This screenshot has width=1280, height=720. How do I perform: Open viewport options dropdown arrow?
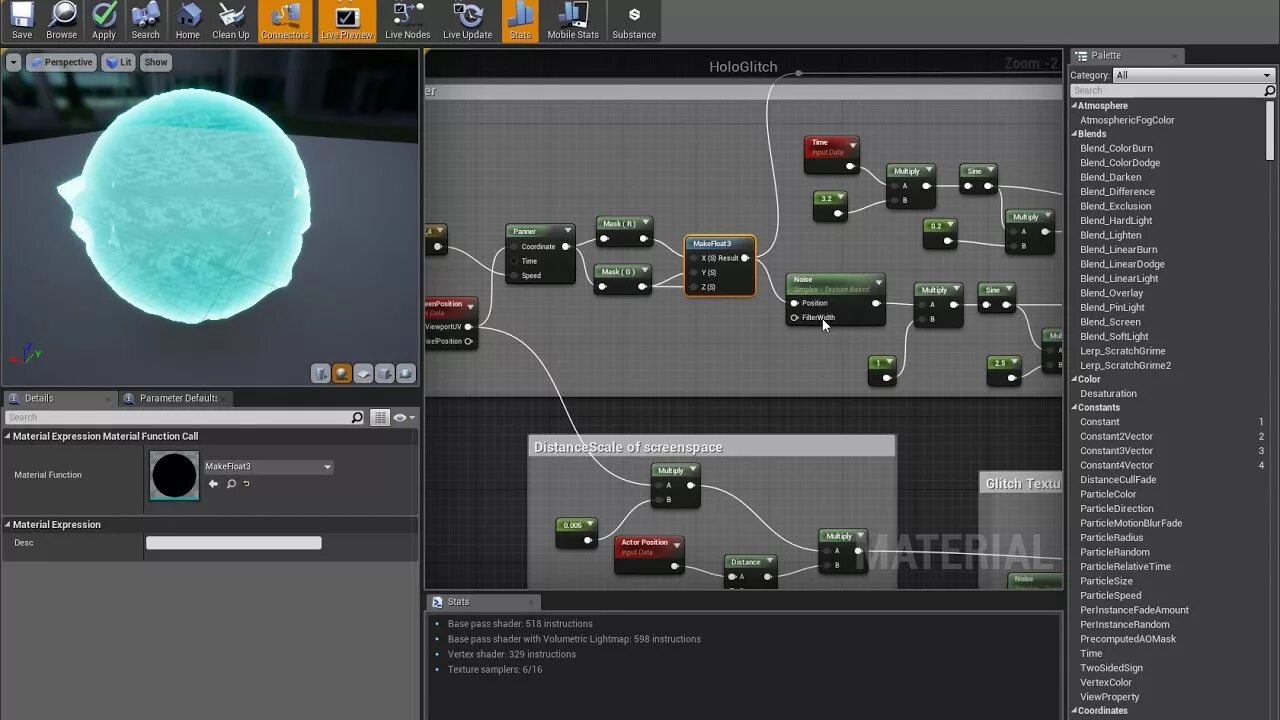pyautogui.click(x=13, y=62)
